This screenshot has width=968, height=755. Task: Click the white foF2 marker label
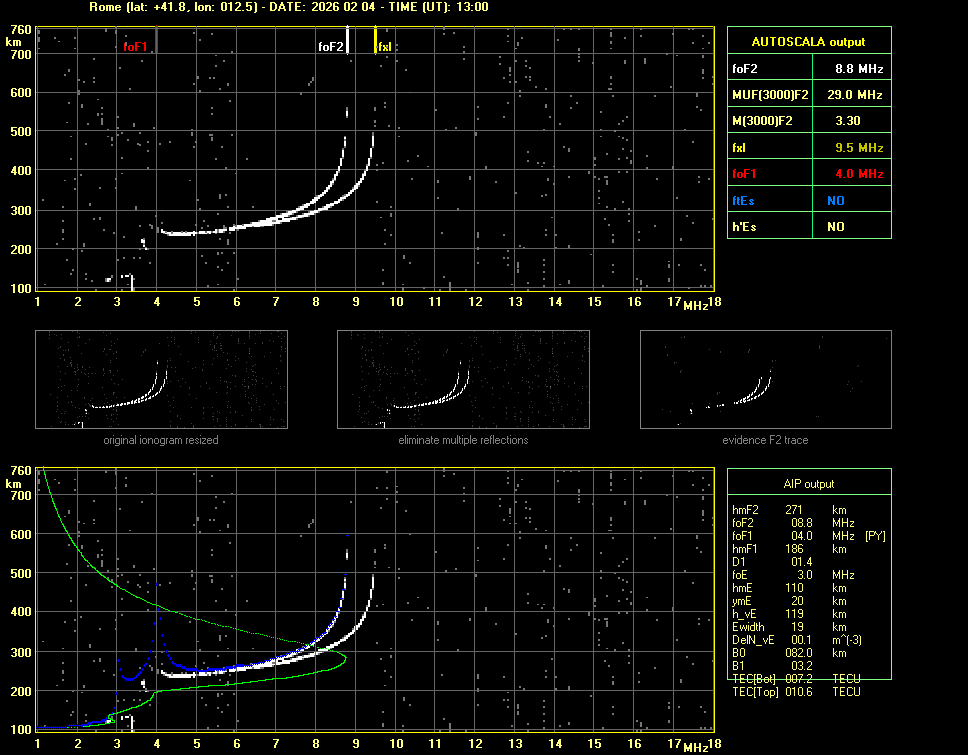click(x=330, y=47)
